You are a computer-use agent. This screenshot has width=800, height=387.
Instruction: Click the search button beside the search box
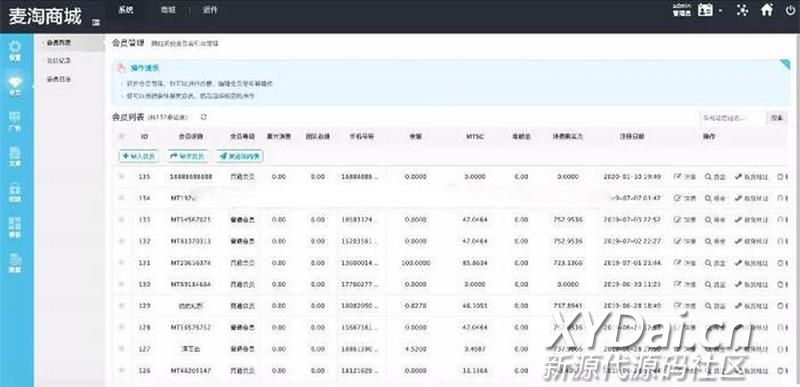pos(777,118)
